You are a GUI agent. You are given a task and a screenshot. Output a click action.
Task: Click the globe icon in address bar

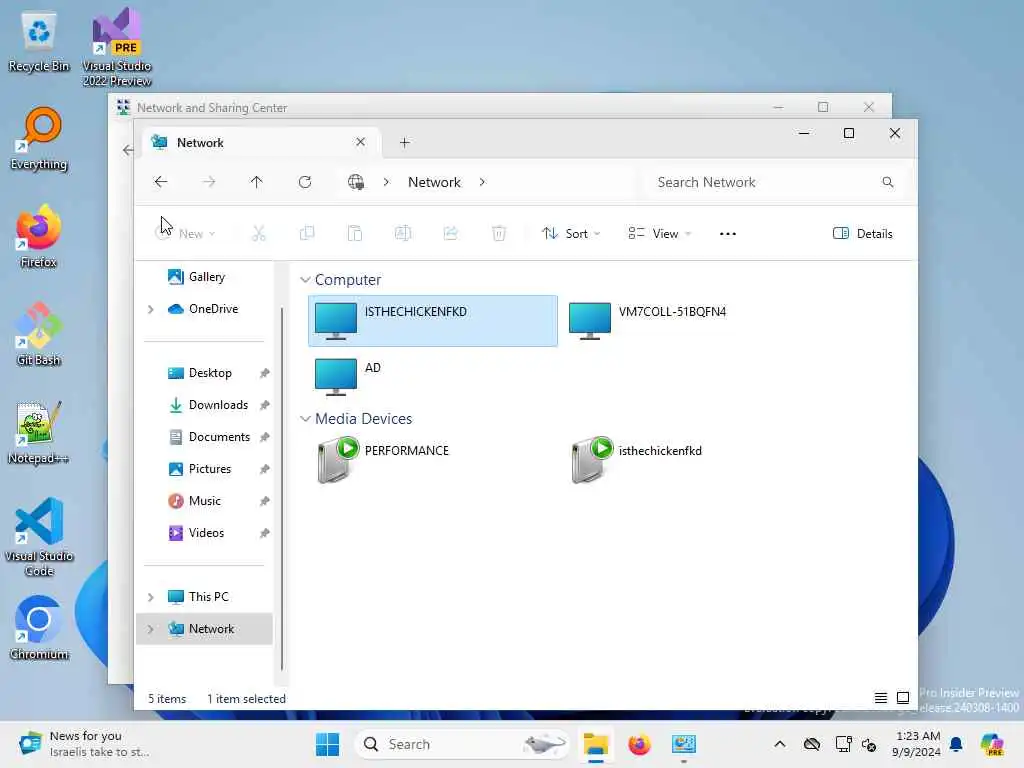356,182
